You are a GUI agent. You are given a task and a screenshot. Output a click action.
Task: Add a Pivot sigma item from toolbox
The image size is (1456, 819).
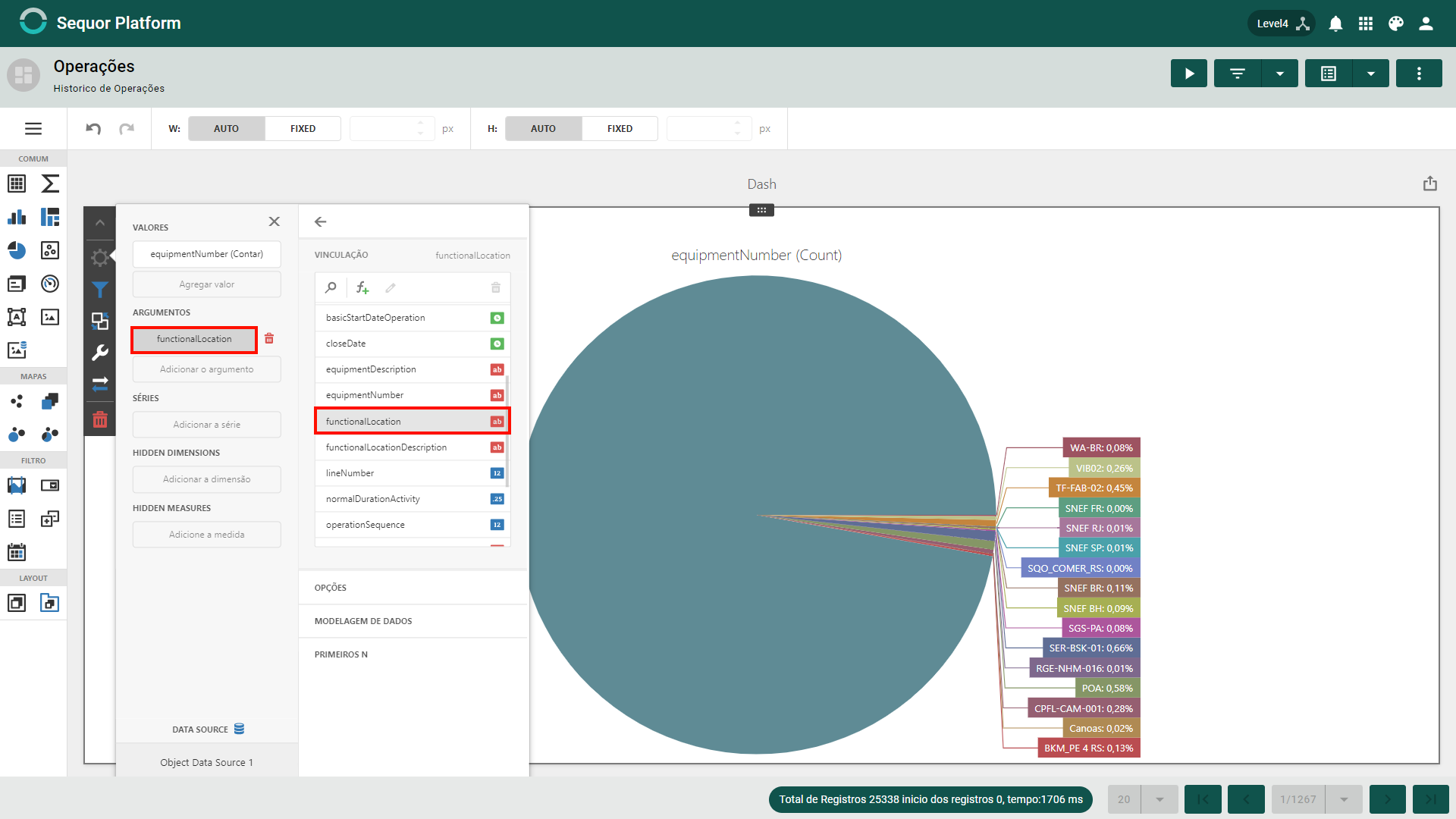[x=50, y=184]
